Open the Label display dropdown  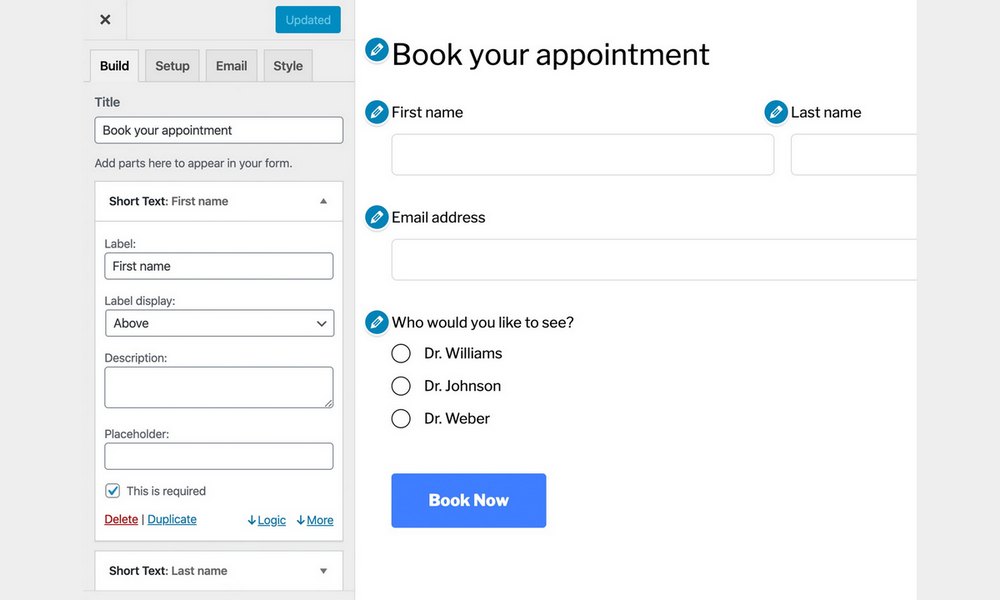(219, 323)
